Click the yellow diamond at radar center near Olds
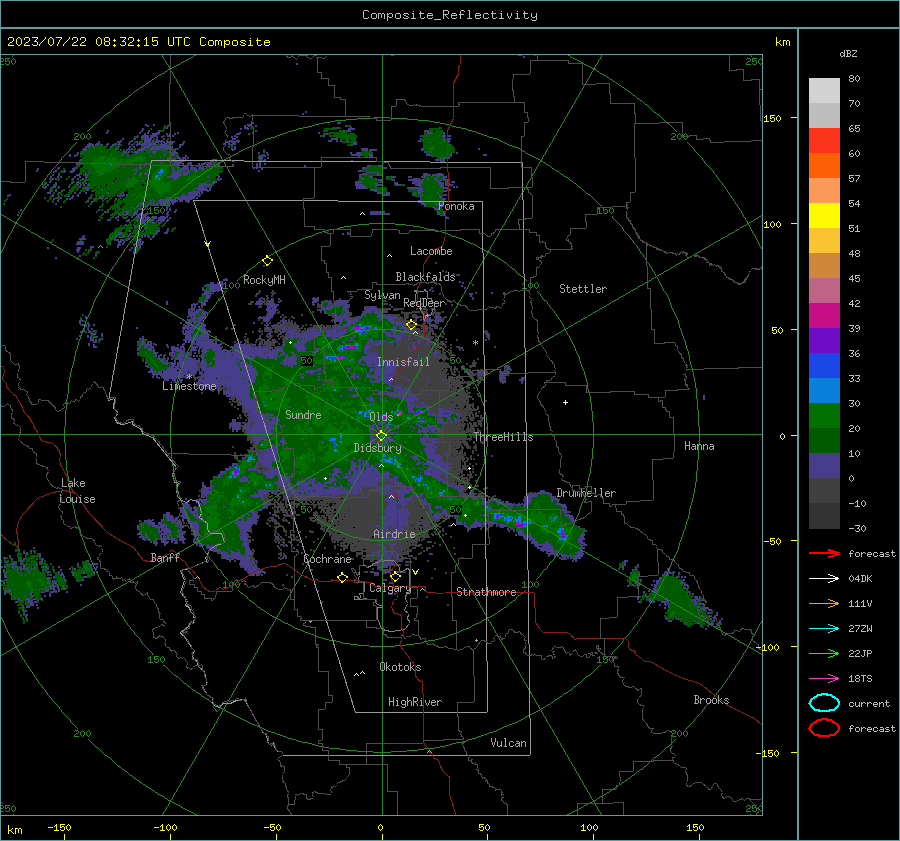Image resolution: width=900 pixels, height=841 pixels. click(x=381, y=436)
